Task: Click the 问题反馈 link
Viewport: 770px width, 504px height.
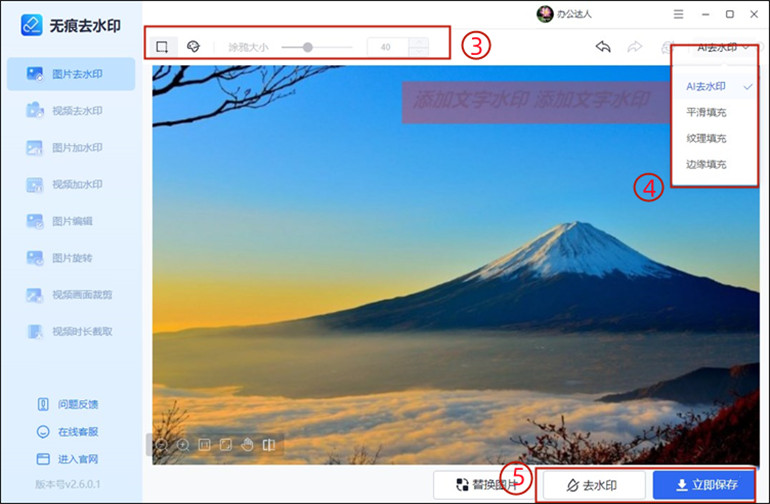Action: (x=68, y=404)
